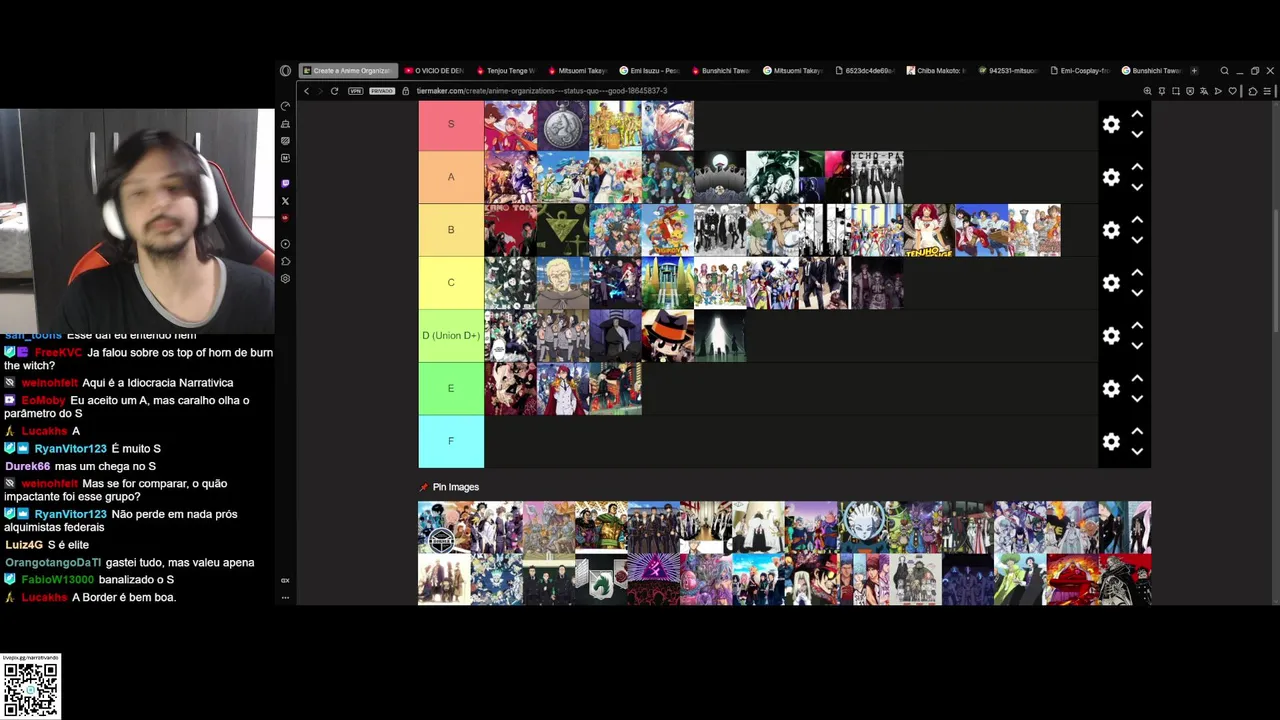Open settings gear for F tier row
This screenshot has height=720, width=1280.
[x=1111, y=441]
